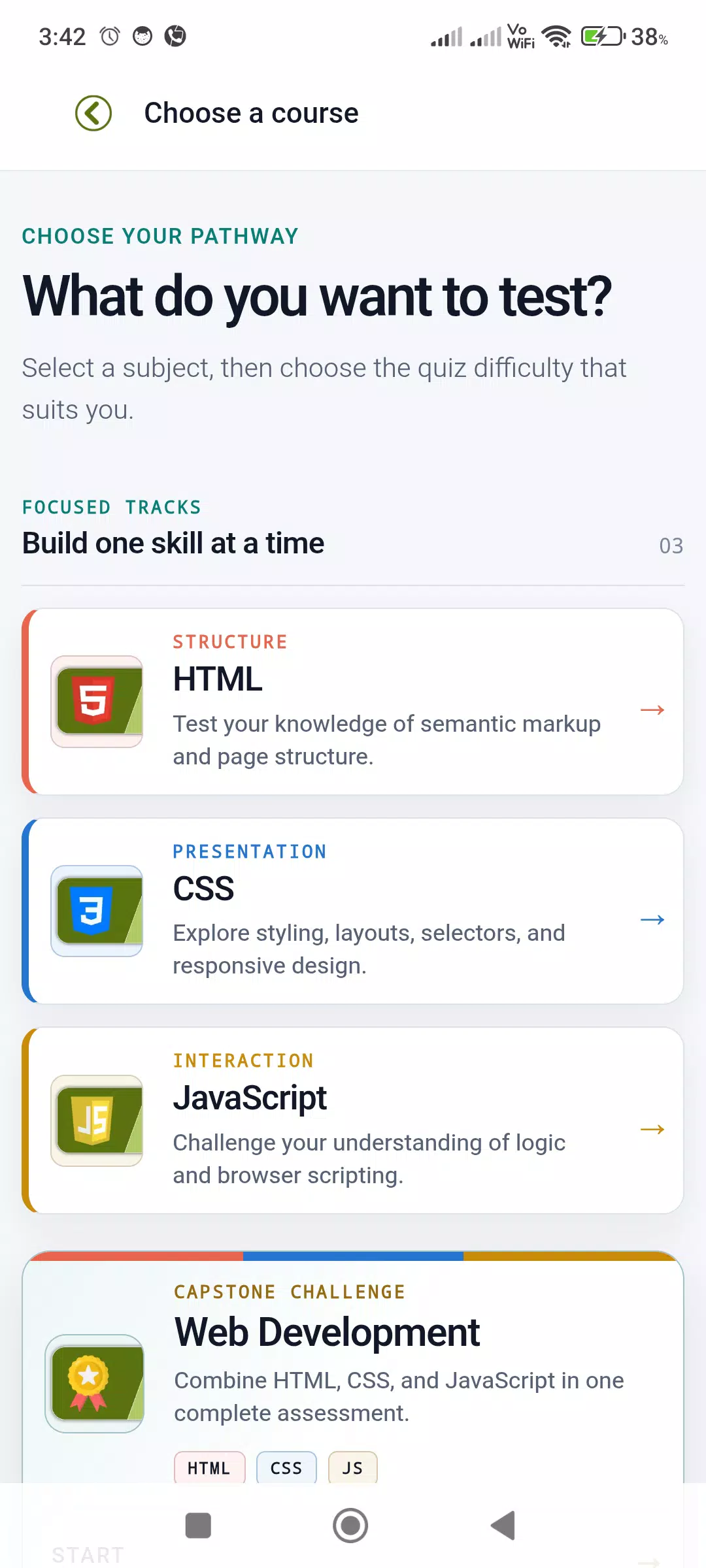Select the CSS course title
The width and height of the screenshot is (706, 1568).
[x=203, y=889]
